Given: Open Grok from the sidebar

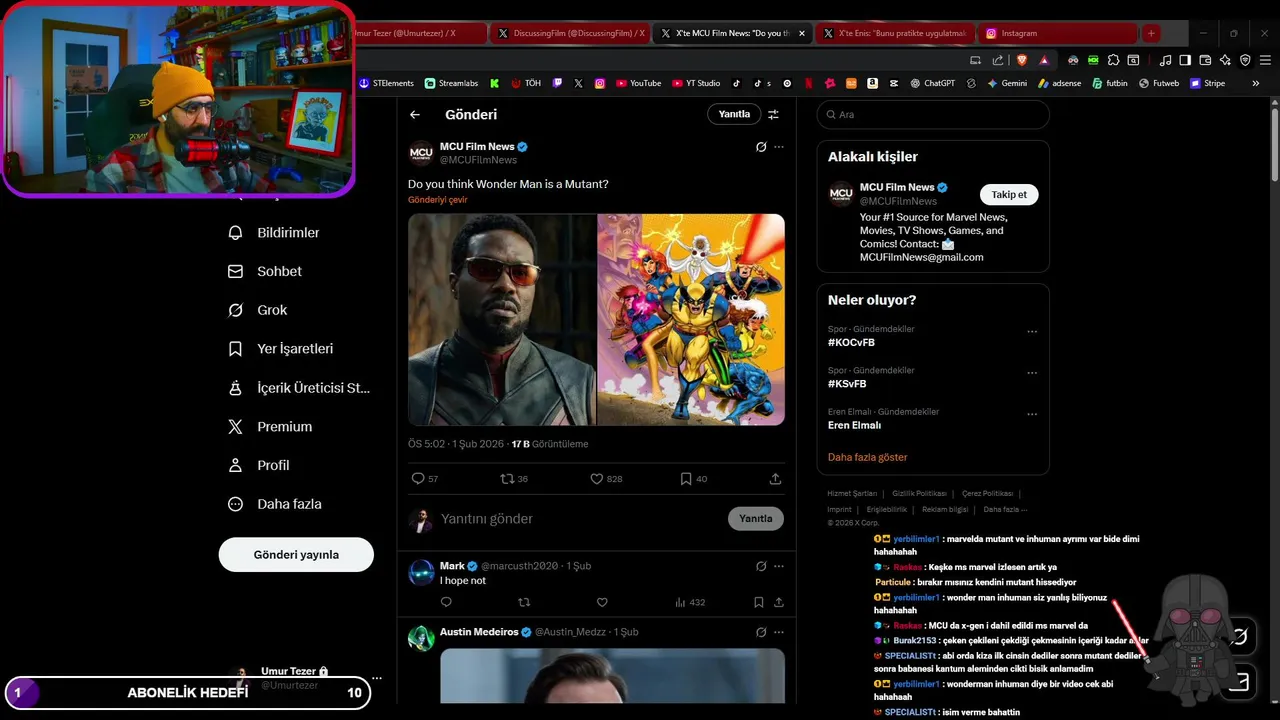Looking at the screenshot, I should [x=258, y=310].
